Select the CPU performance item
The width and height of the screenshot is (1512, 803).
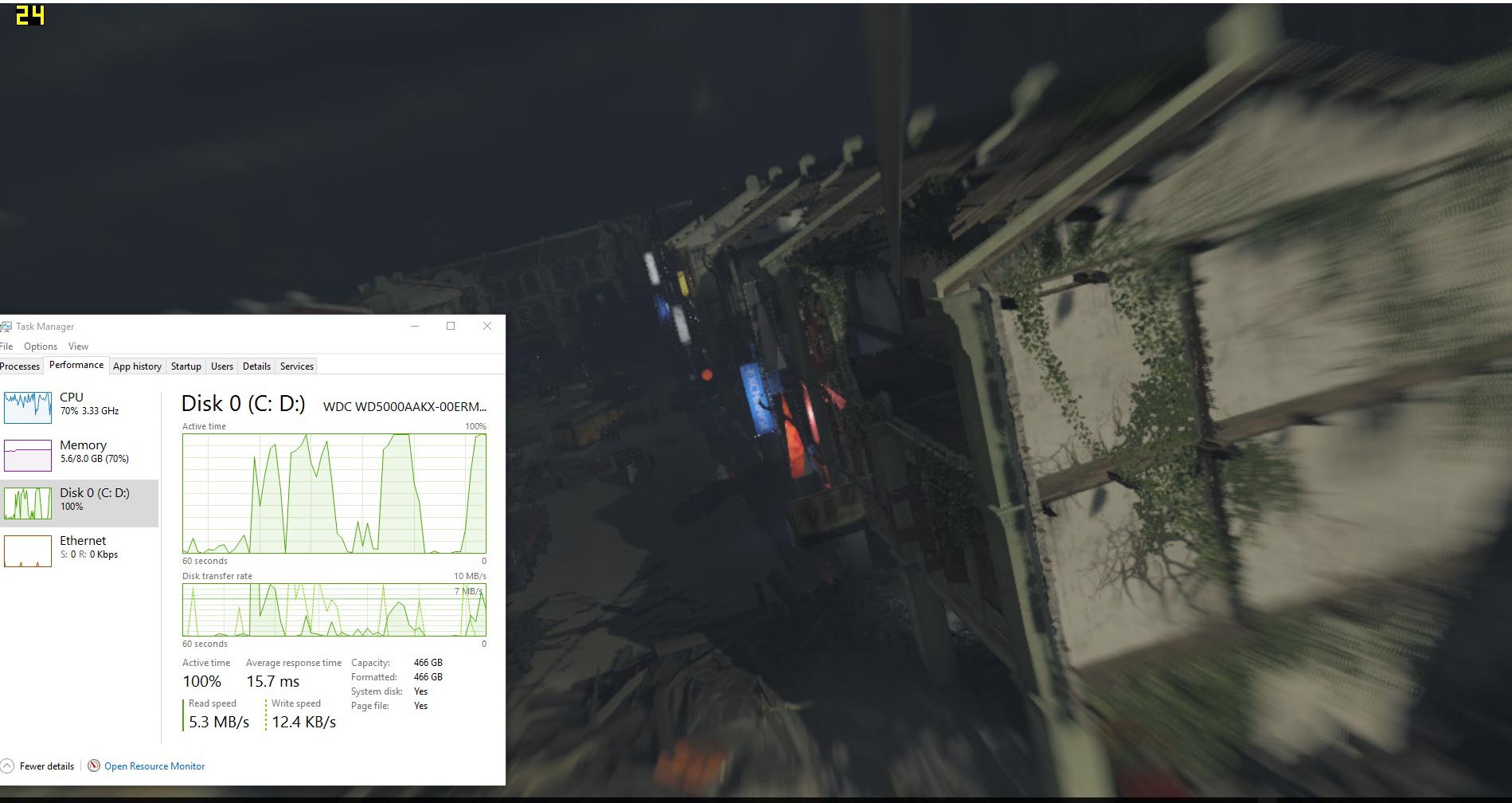click(80, 407)
